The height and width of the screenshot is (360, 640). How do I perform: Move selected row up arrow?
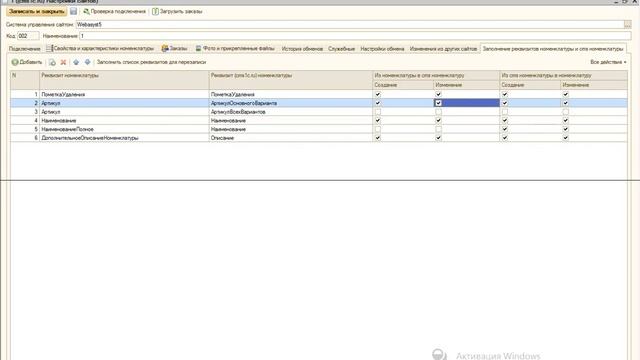point(76,62)
